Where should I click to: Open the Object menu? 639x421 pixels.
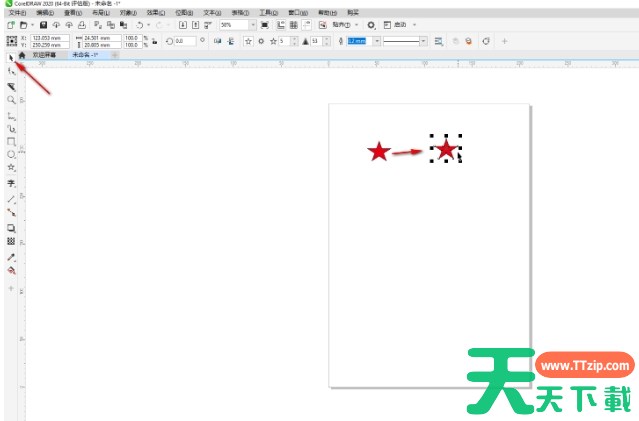coord(128,13)
